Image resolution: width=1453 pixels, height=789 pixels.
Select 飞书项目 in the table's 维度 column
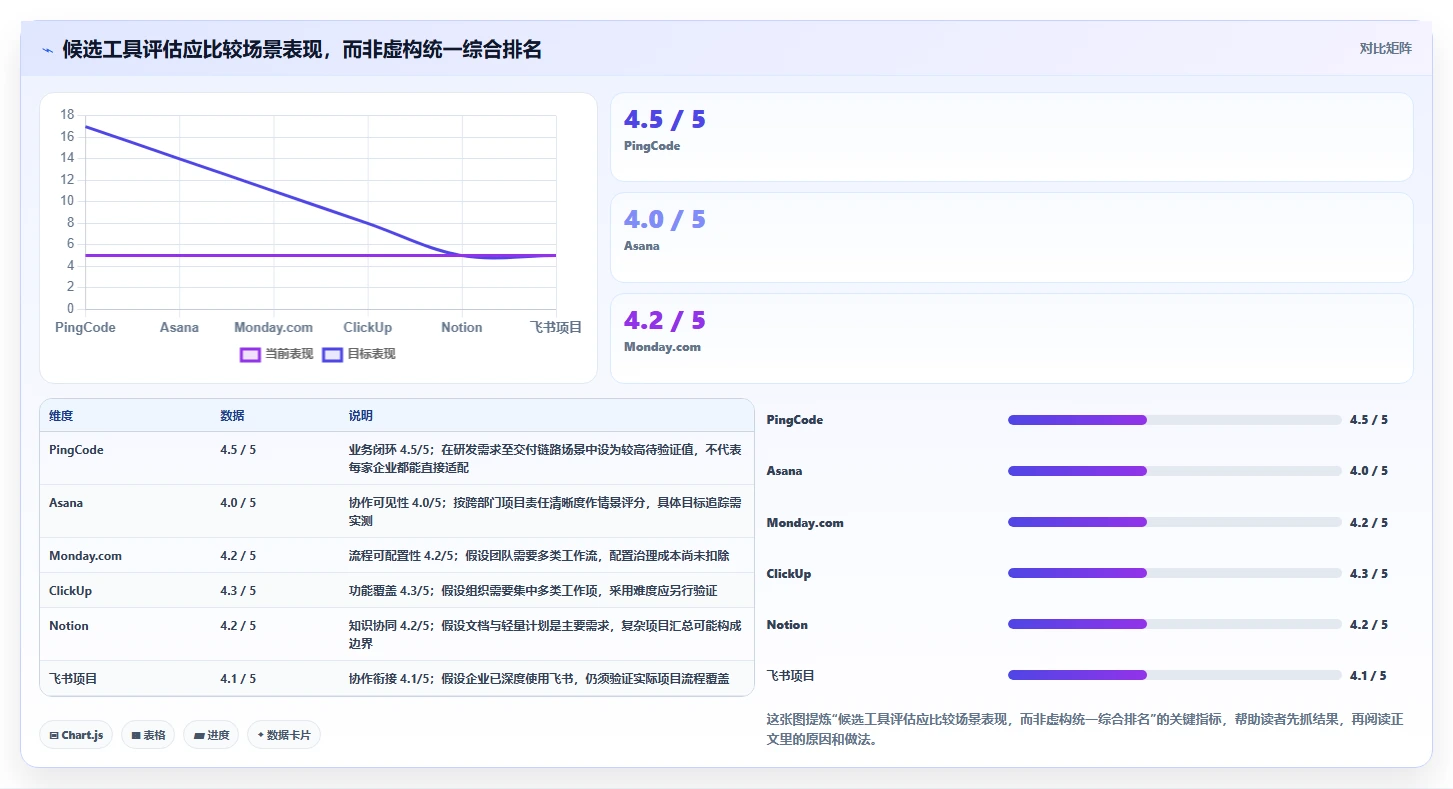(x=73, y=679)
